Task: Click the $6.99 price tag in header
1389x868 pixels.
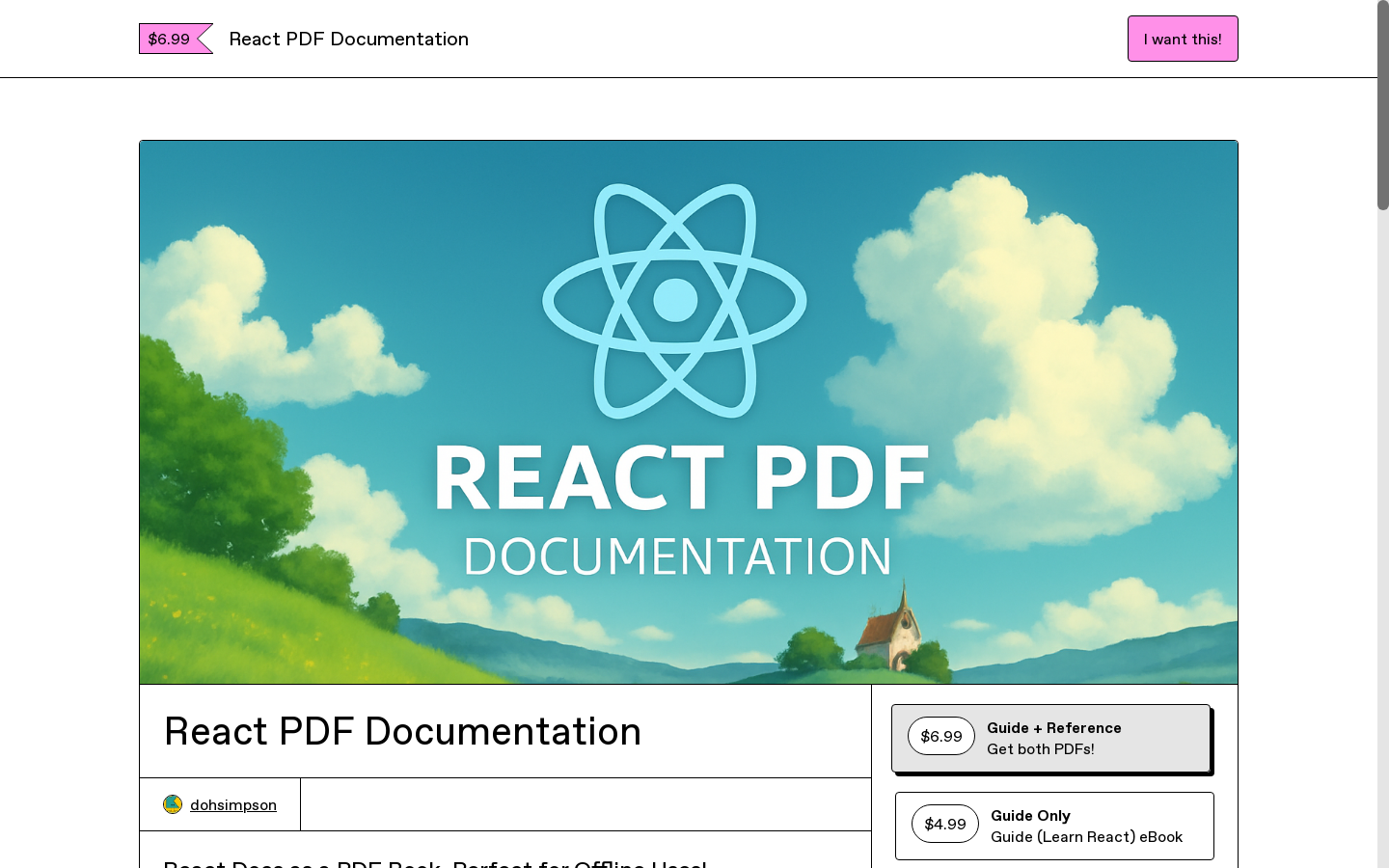Action: (x=176, y=39)
